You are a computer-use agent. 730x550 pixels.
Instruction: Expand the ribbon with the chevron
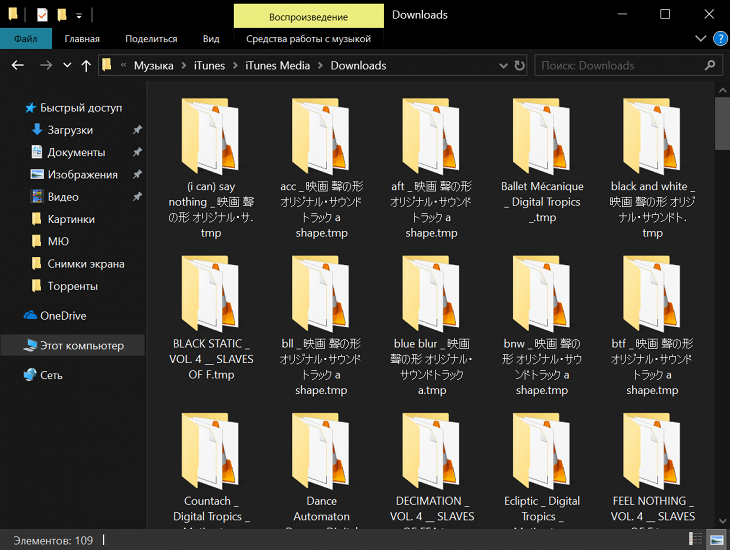(x=700, y=38)
